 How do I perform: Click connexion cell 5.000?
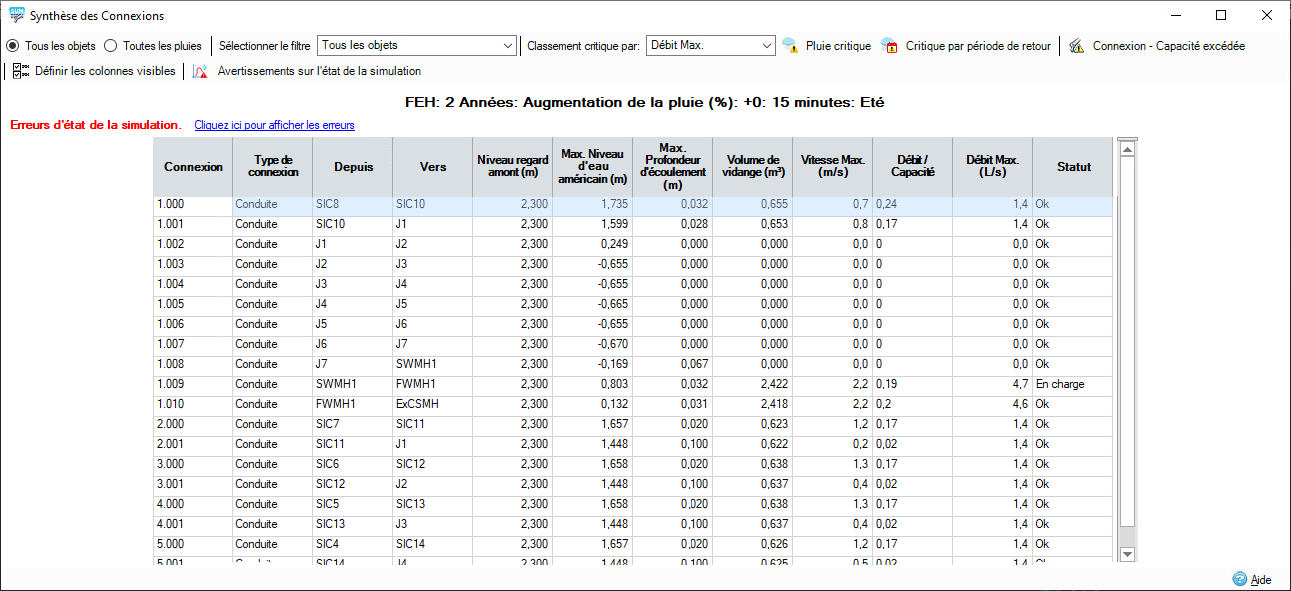click(x=193, y=544)
